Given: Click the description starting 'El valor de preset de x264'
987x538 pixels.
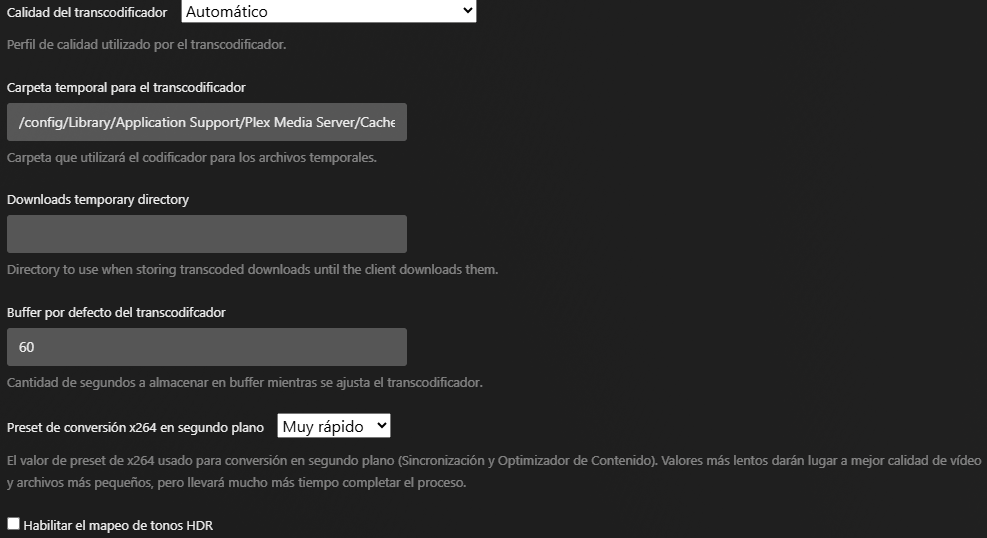Looking at the screenshot, I should coord(494,472).
